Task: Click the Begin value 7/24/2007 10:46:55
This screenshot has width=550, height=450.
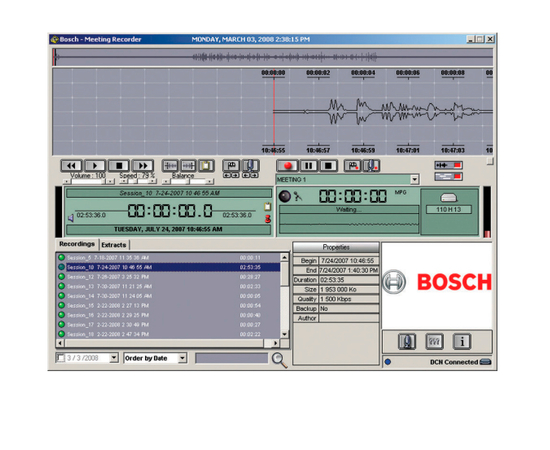Action: [x=349, y=261]
